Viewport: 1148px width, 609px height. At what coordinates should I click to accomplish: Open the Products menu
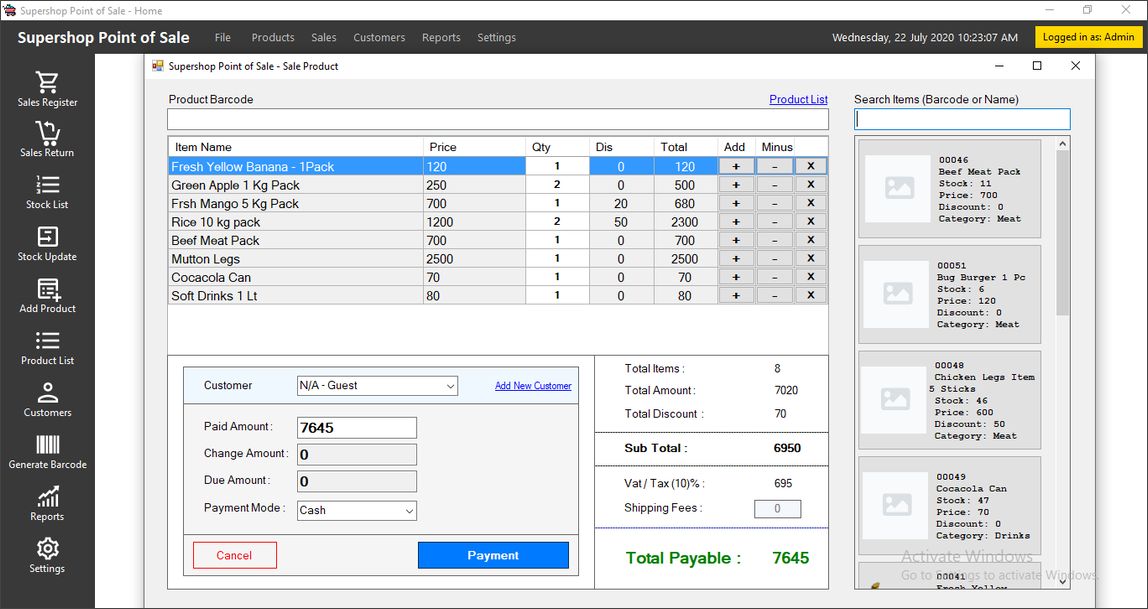click(273, 38)
